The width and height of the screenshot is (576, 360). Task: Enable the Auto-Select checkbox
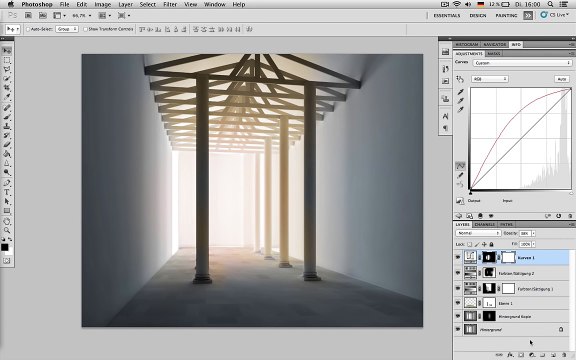[28, 29]
